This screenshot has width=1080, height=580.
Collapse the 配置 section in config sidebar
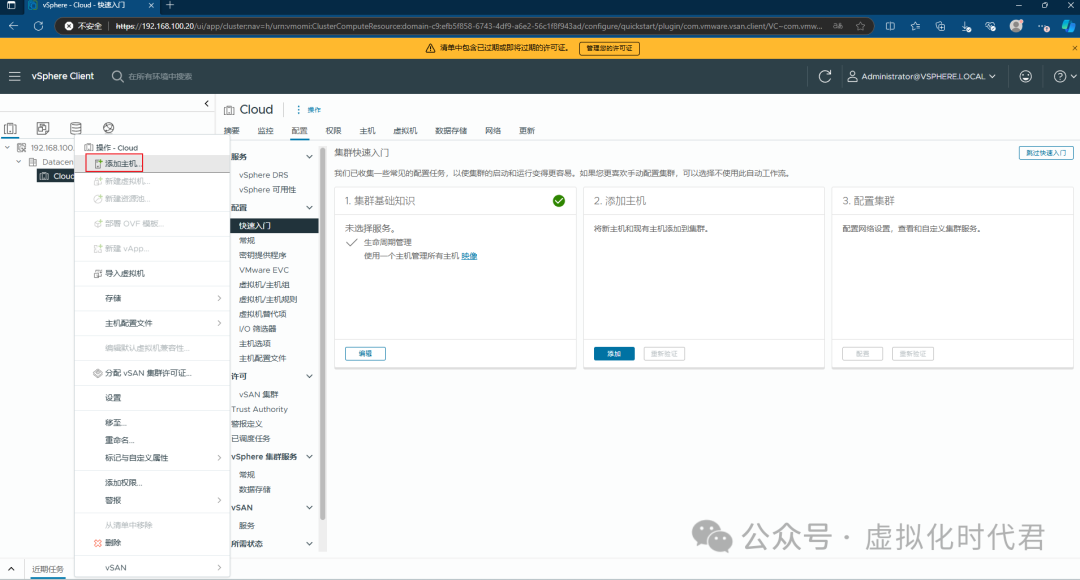tap(309, 208)
